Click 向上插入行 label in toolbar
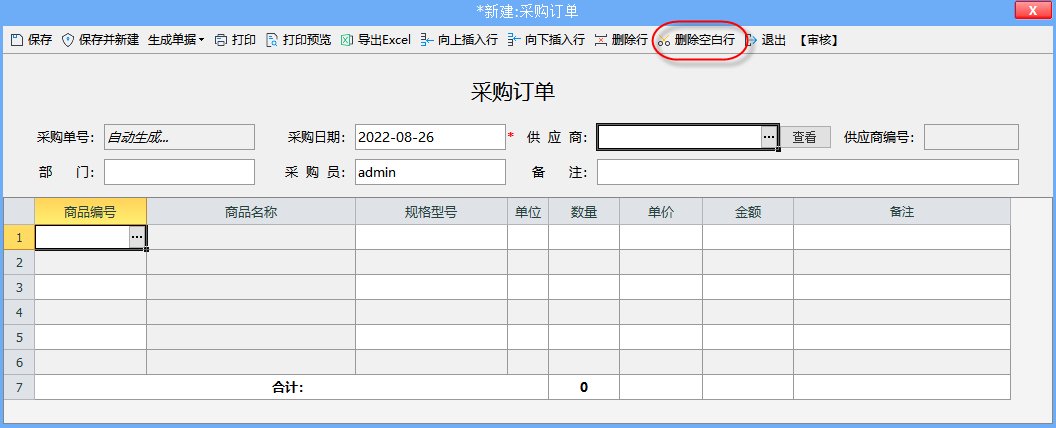 tap(467, 40)
